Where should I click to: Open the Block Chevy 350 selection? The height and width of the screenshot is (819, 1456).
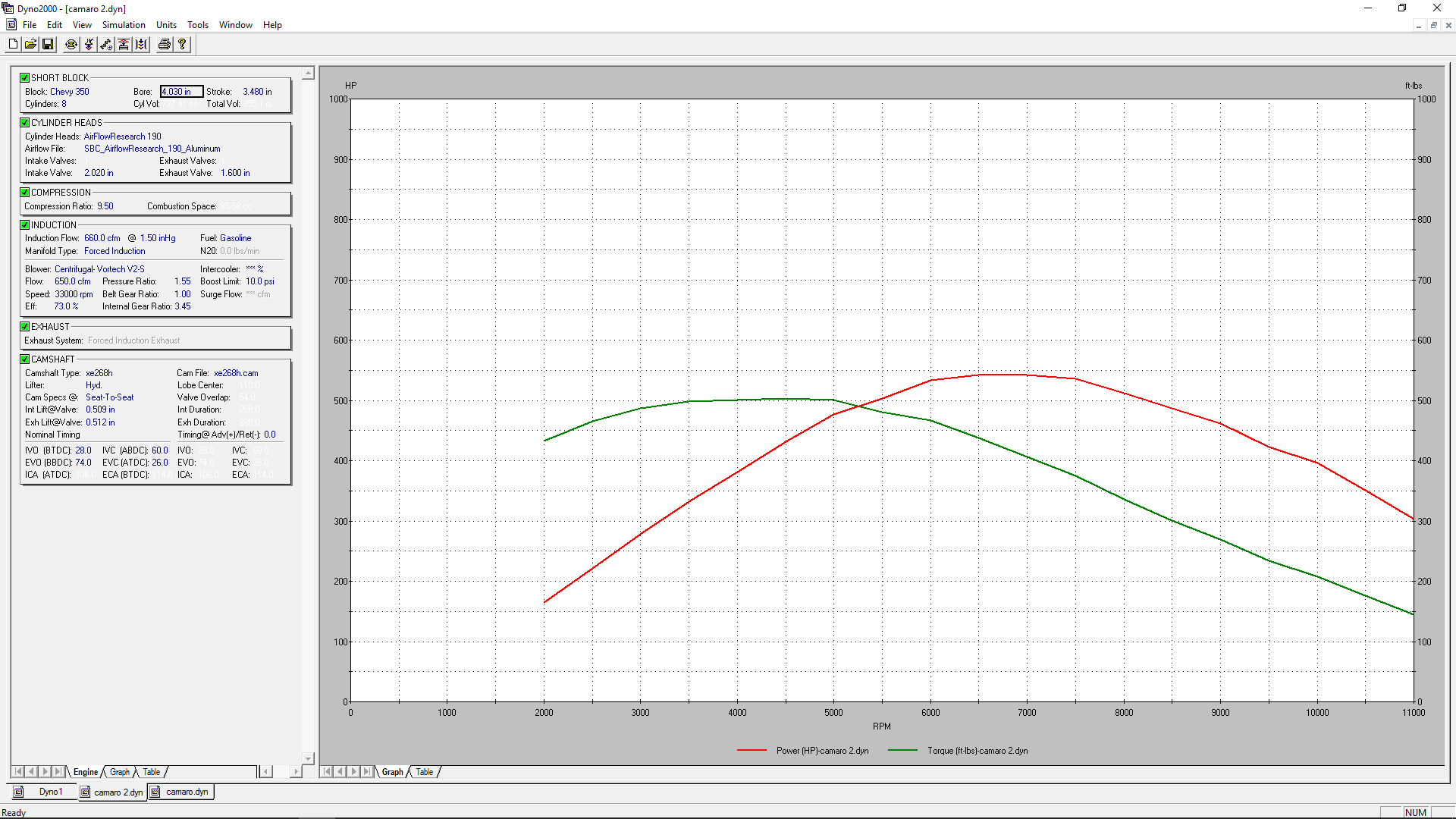(x=69, y=92)
